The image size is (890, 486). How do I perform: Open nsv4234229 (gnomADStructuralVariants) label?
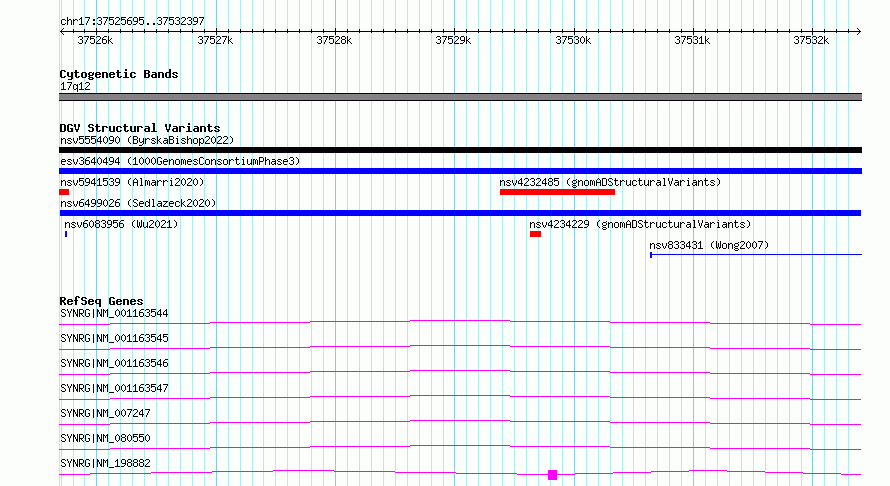coord(640,224)
